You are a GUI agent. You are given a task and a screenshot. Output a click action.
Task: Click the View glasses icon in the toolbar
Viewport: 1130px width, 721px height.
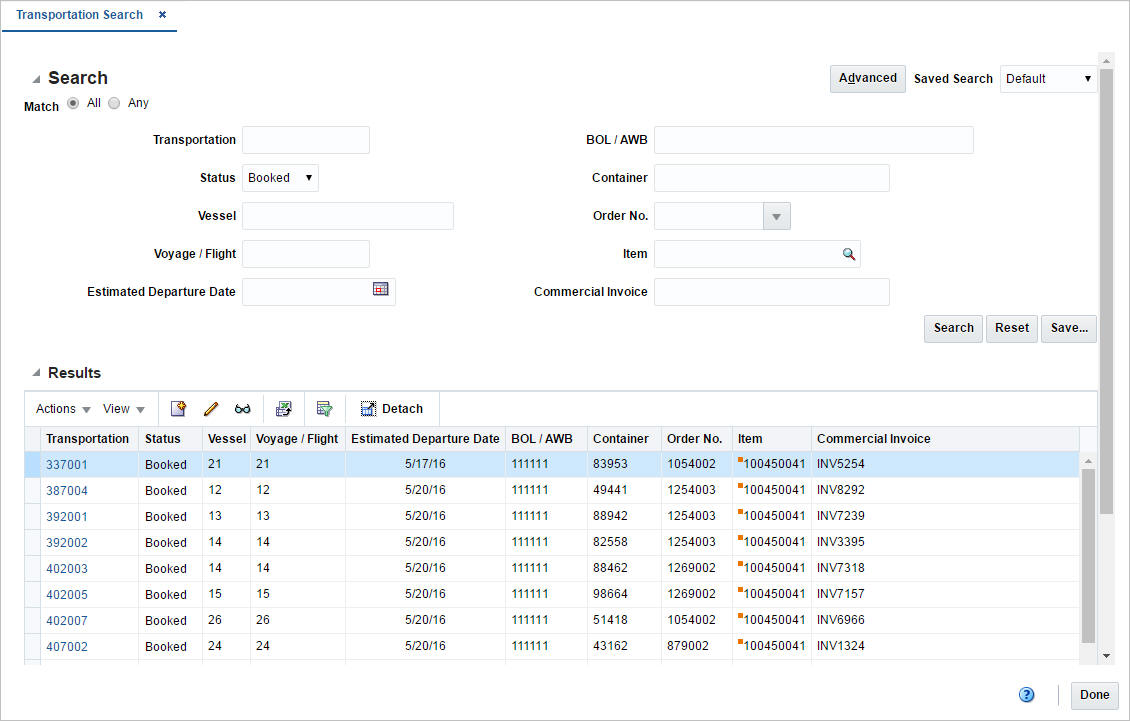[243, 408]
